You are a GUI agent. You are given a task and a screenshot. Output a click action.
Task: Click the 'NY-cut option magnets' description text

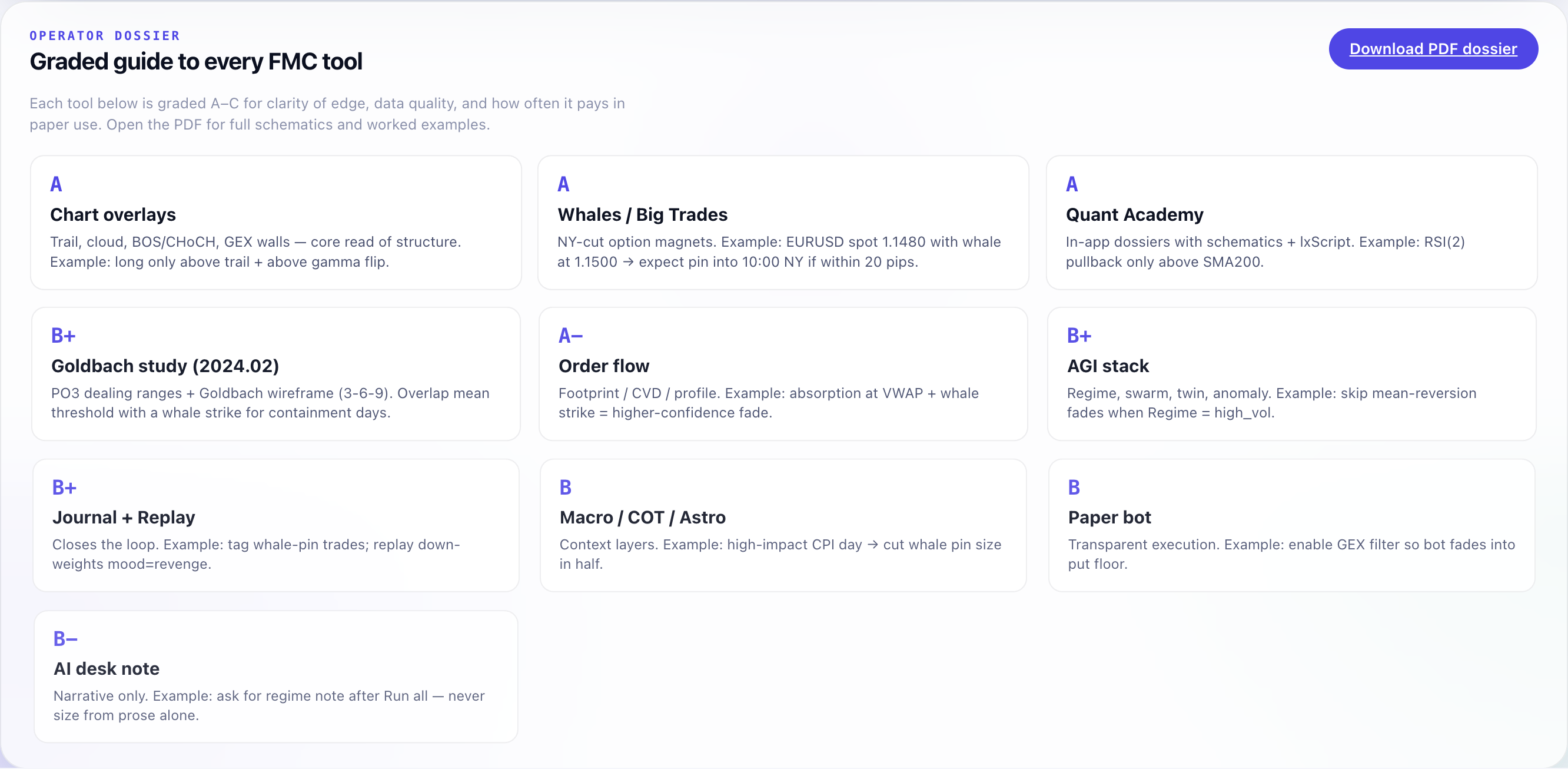pyautogui.click(x=779, y=251)
